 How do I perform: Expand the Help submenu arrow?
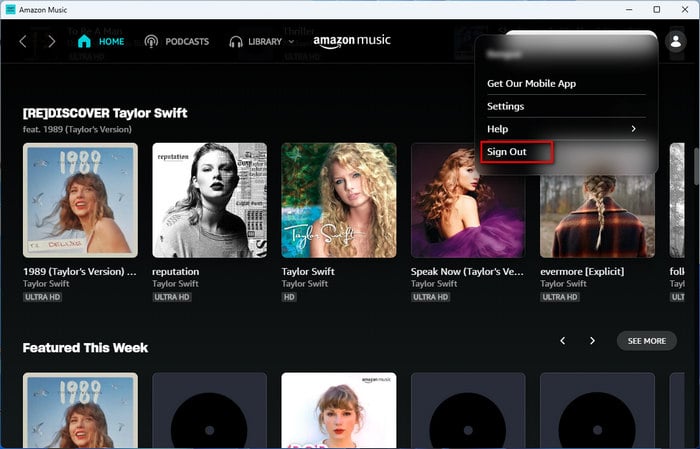tap(633, 129)
